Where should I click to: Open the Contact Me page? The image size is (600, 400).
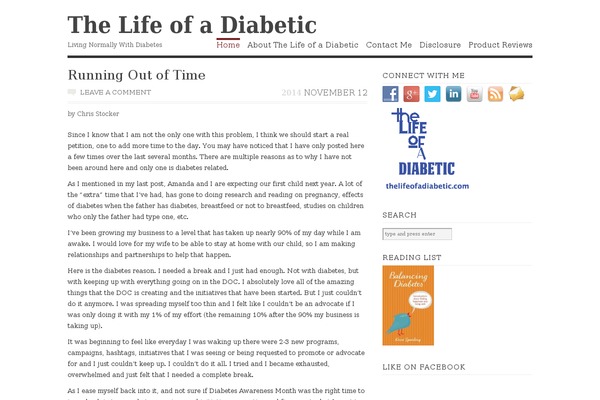pos(389,45)
